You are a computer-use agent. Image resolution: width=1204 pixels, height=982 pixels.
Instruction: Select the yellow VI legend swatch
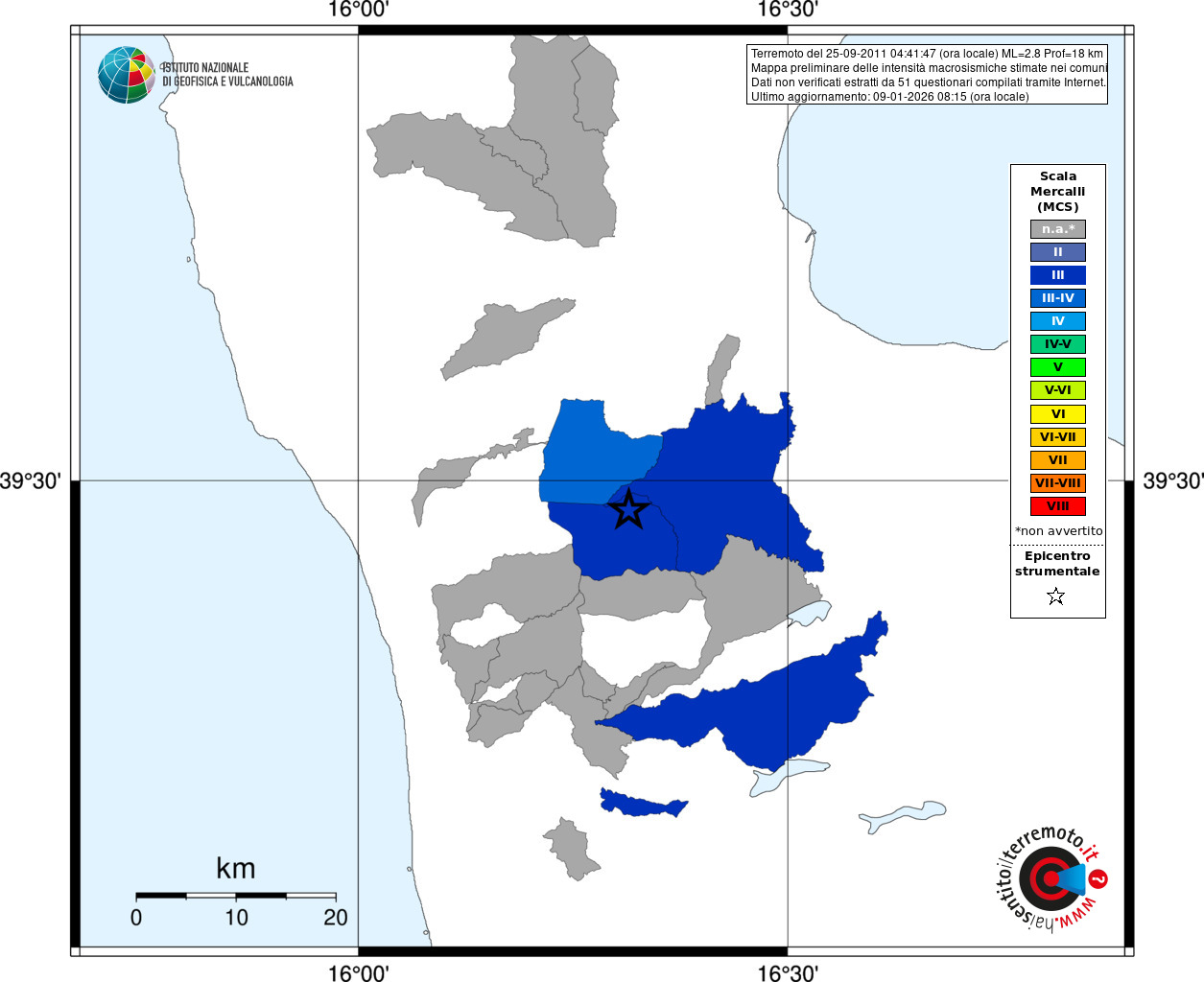1058,414
